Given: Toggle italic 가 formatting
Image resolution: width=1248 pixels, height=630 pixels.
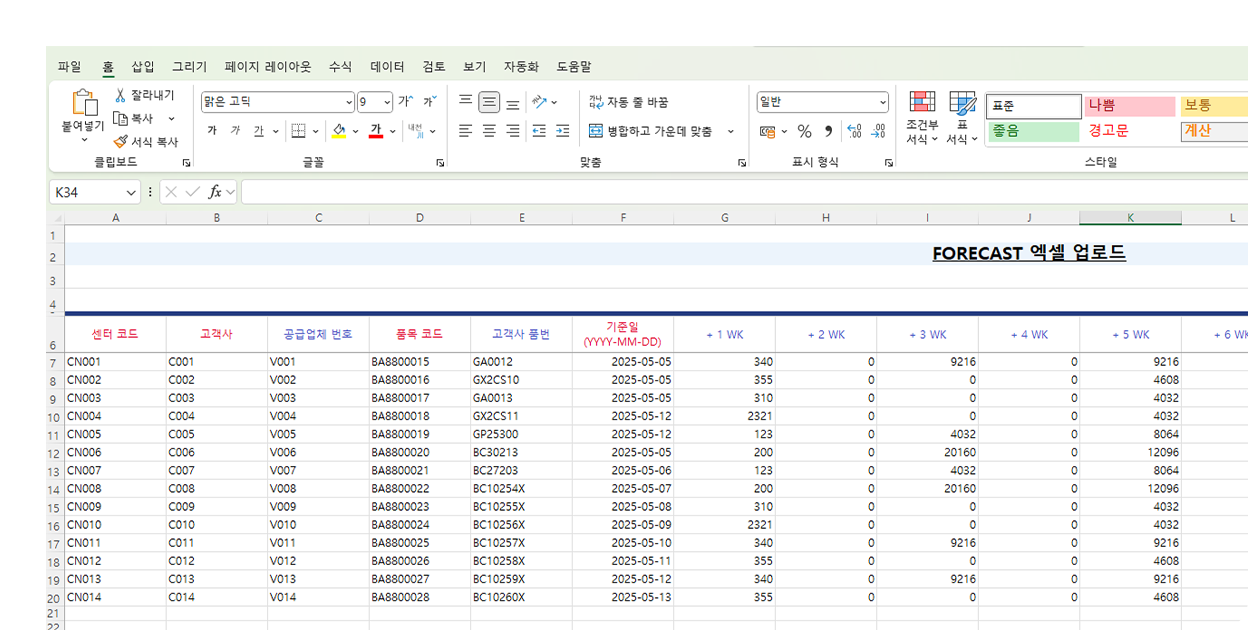Looking at the screenshot, I should pyautogui.click(x=235, y=131).
